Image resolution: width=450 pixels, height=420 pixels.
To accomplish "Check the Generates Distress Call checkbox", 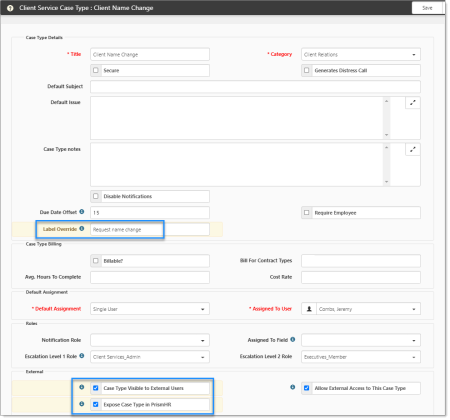I will pyautogui.click(x=307, y=70).
